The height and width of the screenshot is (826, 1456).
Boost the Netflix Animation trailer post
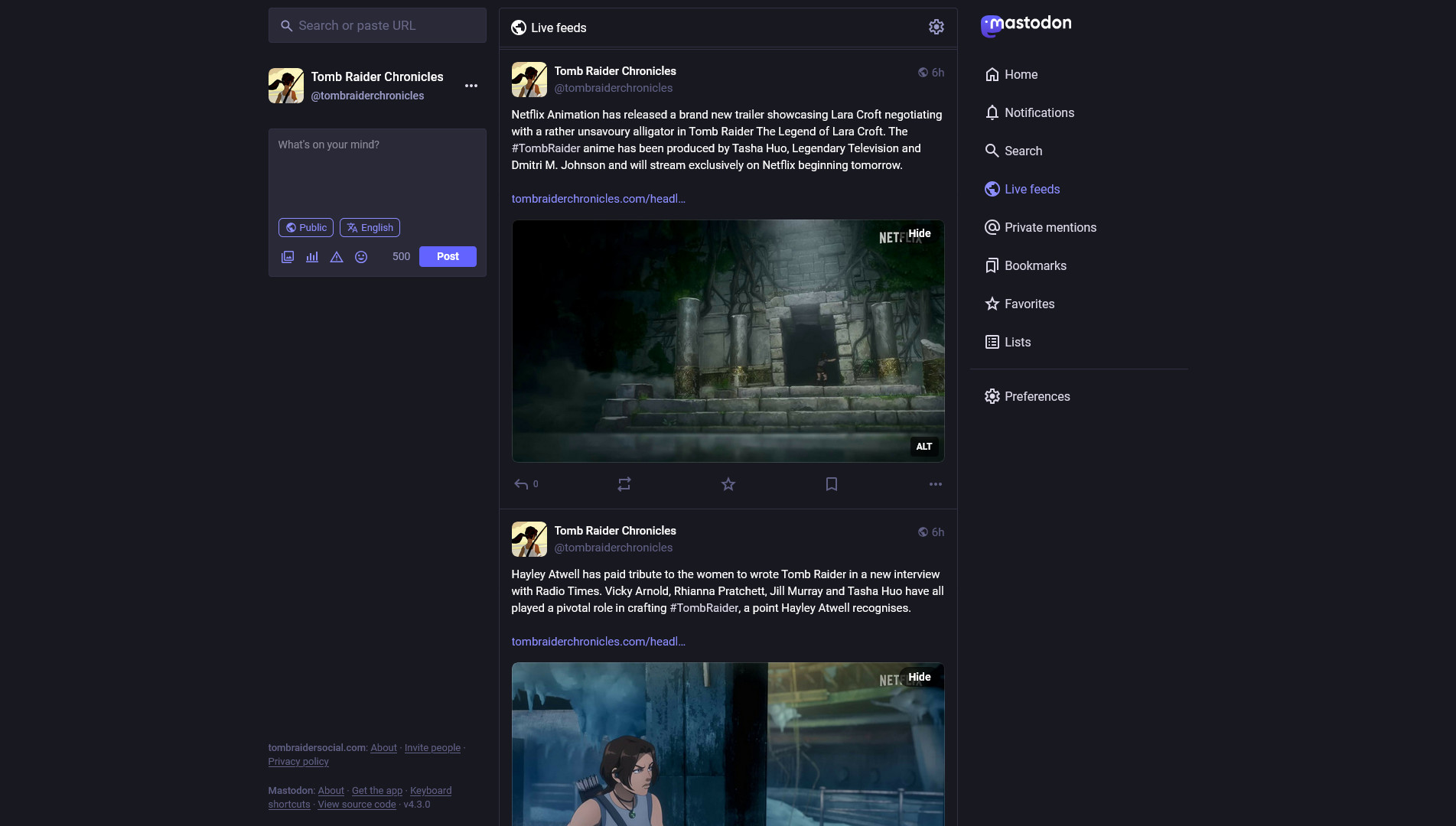click(x=624, y=484)
